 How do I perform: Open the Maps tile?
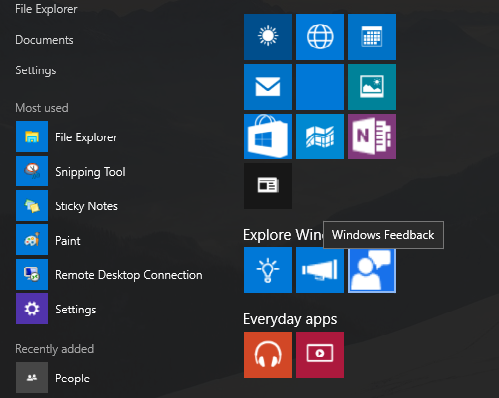[320, 136]
